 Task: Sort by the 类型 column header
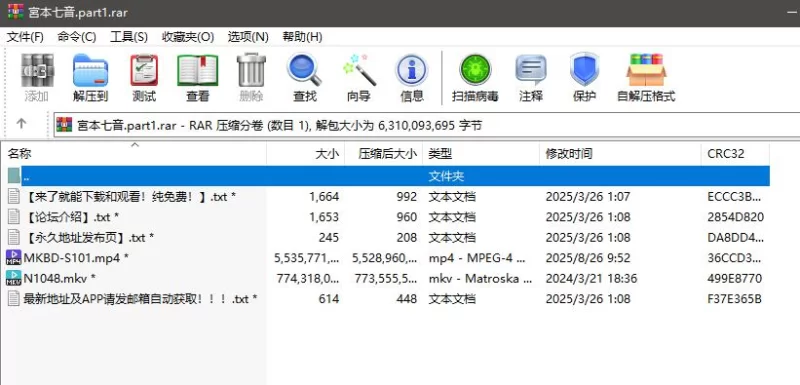481,154
